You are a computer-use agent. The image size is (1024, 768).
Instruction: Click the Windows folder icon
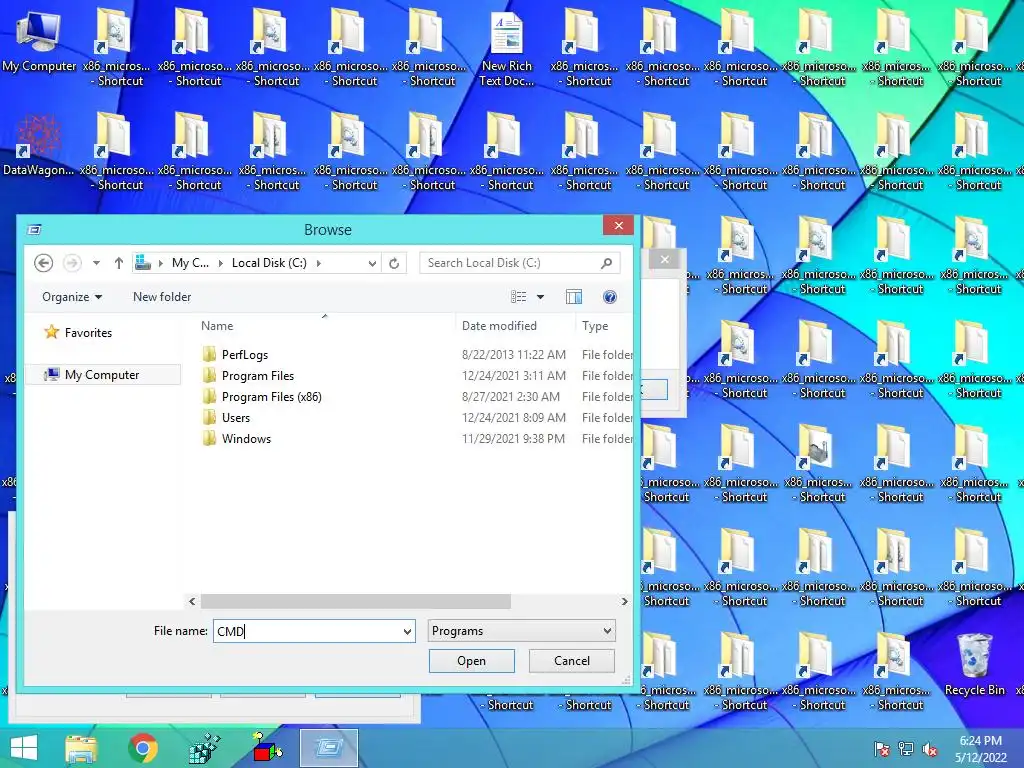coord(209,438)
